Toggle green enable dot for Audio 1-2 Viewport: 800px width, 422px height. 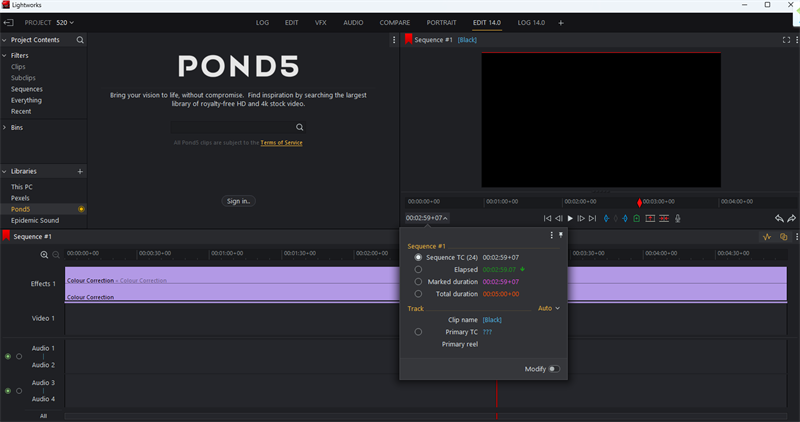(8, 356)
